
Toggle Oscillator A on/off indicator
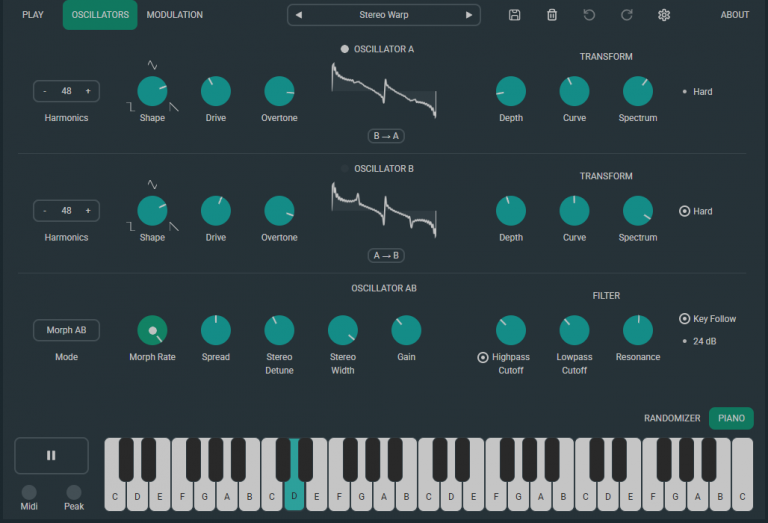pyautogui.click(x=345, y=49)
